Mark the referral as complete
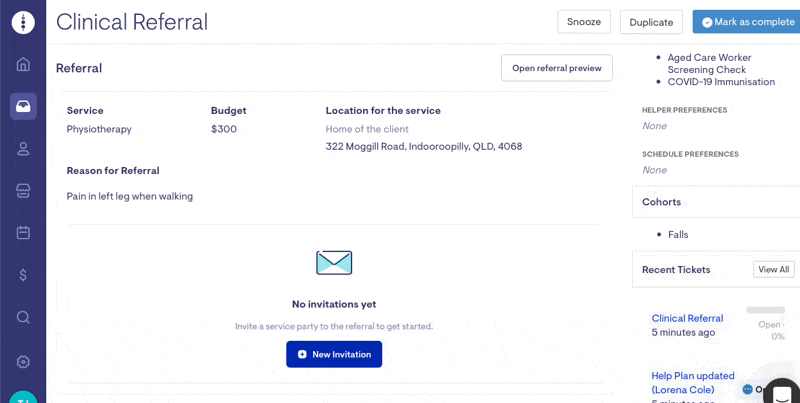This screenshot has width=800, height=403. [x=746, y=22]
